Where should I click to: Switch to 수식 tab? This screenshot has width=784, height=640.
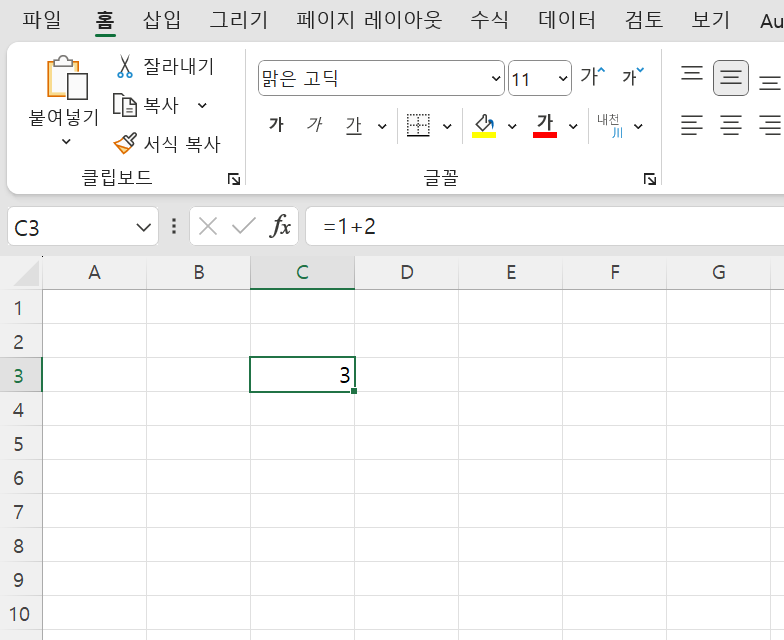[x=490, y=20]
